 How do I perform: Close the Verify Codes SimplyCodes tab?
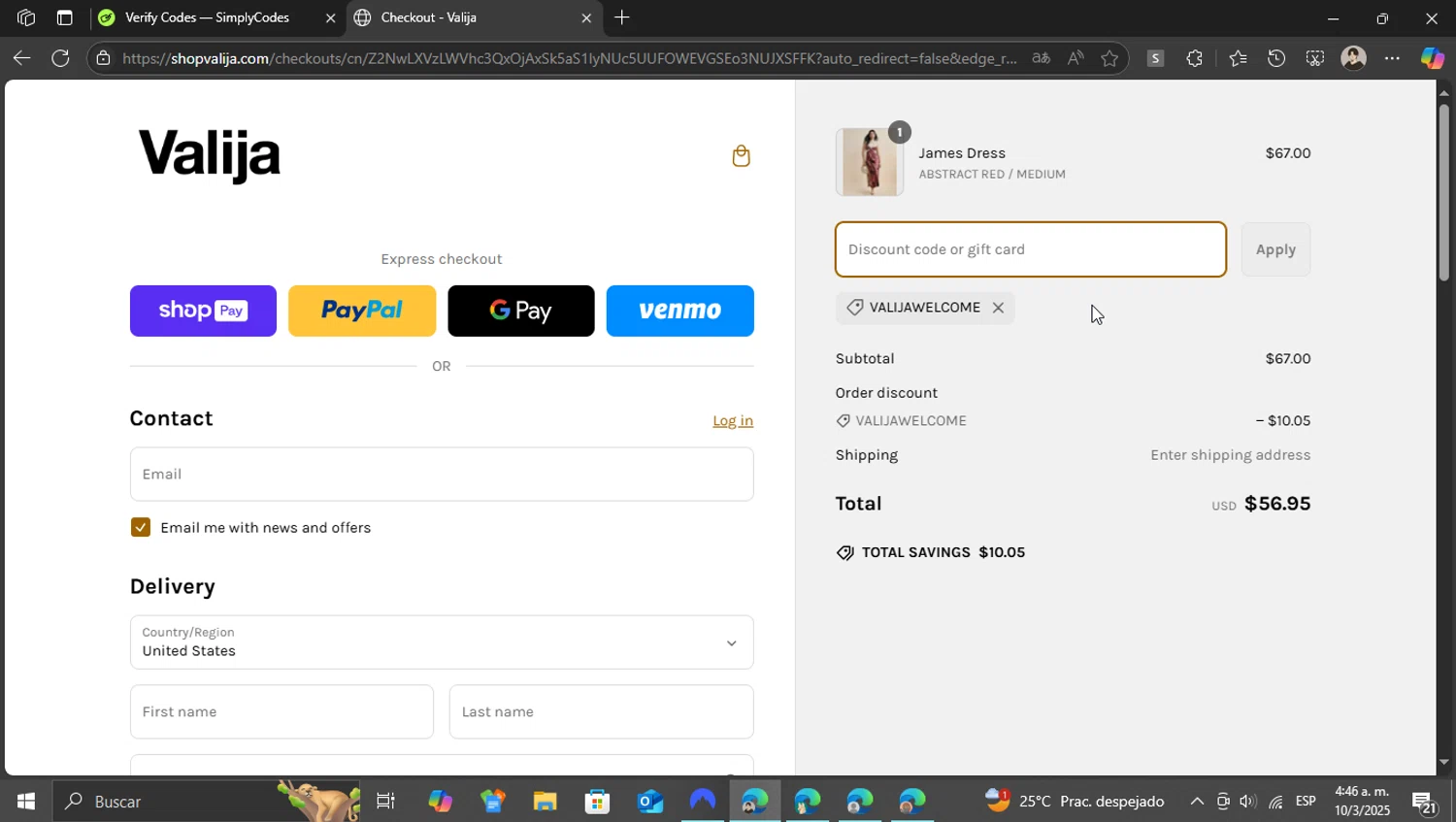pyautogui.click(x=330, y=17)
